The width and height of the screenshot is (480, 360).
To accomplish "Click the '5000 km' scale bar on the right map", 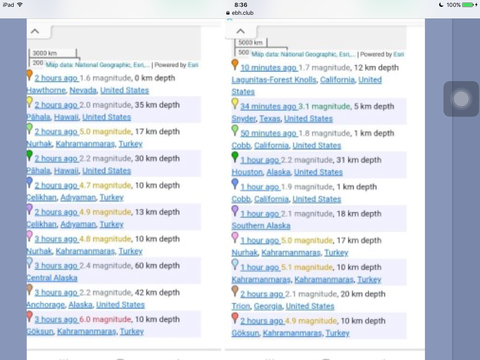I will (252, 43).
